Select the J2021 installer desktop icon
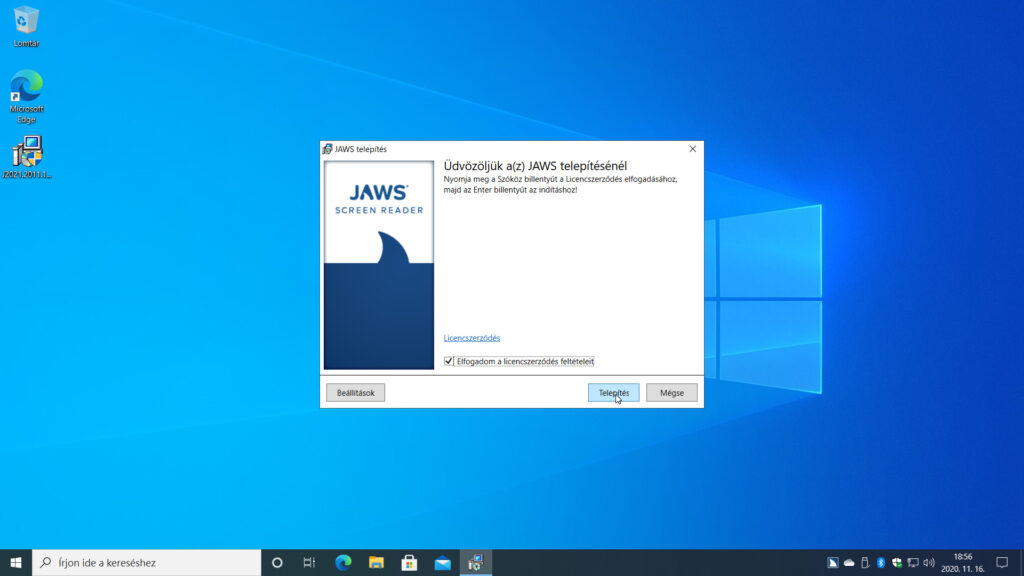Image resolution: width=1024 pixels, height=576 pixels. click(x=27, y=157)
